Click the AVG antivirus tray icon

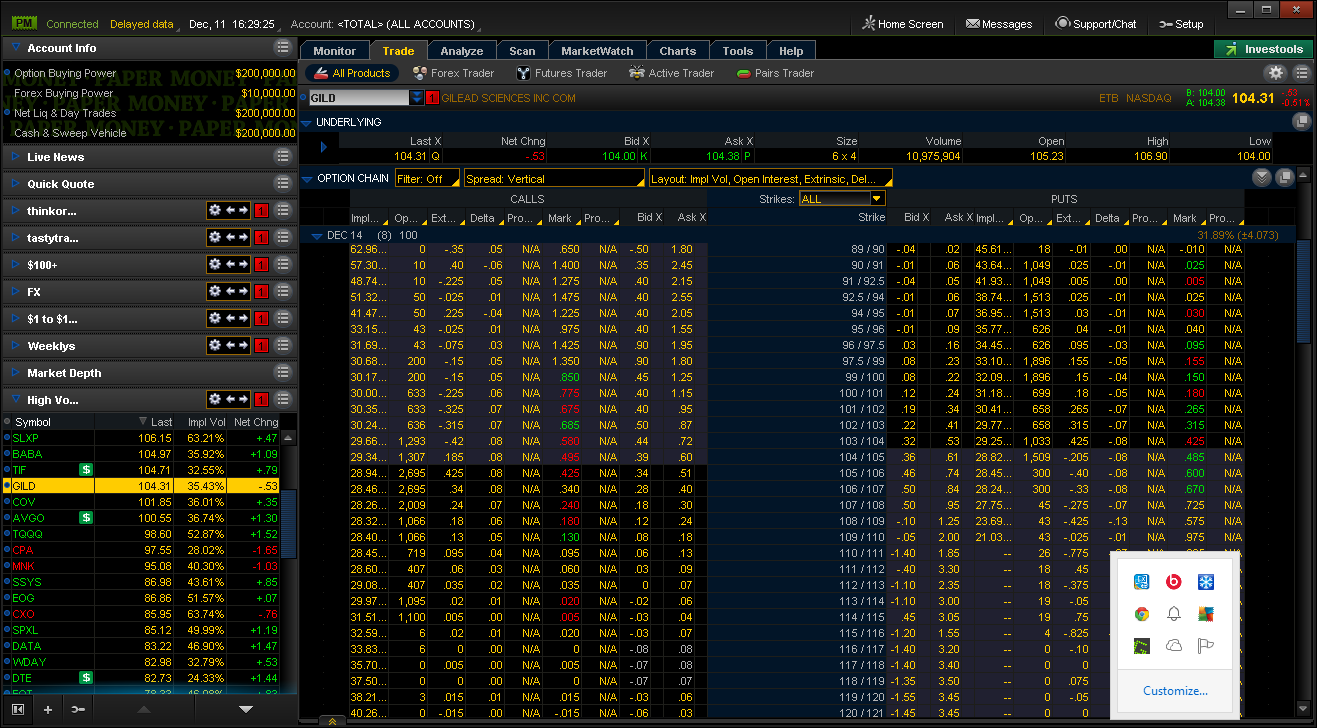(1206, 614)
